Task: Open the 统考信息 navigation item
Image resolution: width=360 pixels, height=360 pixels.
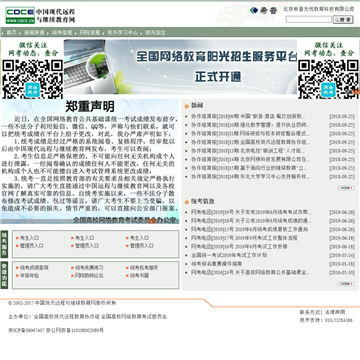Action: (62, 33)
